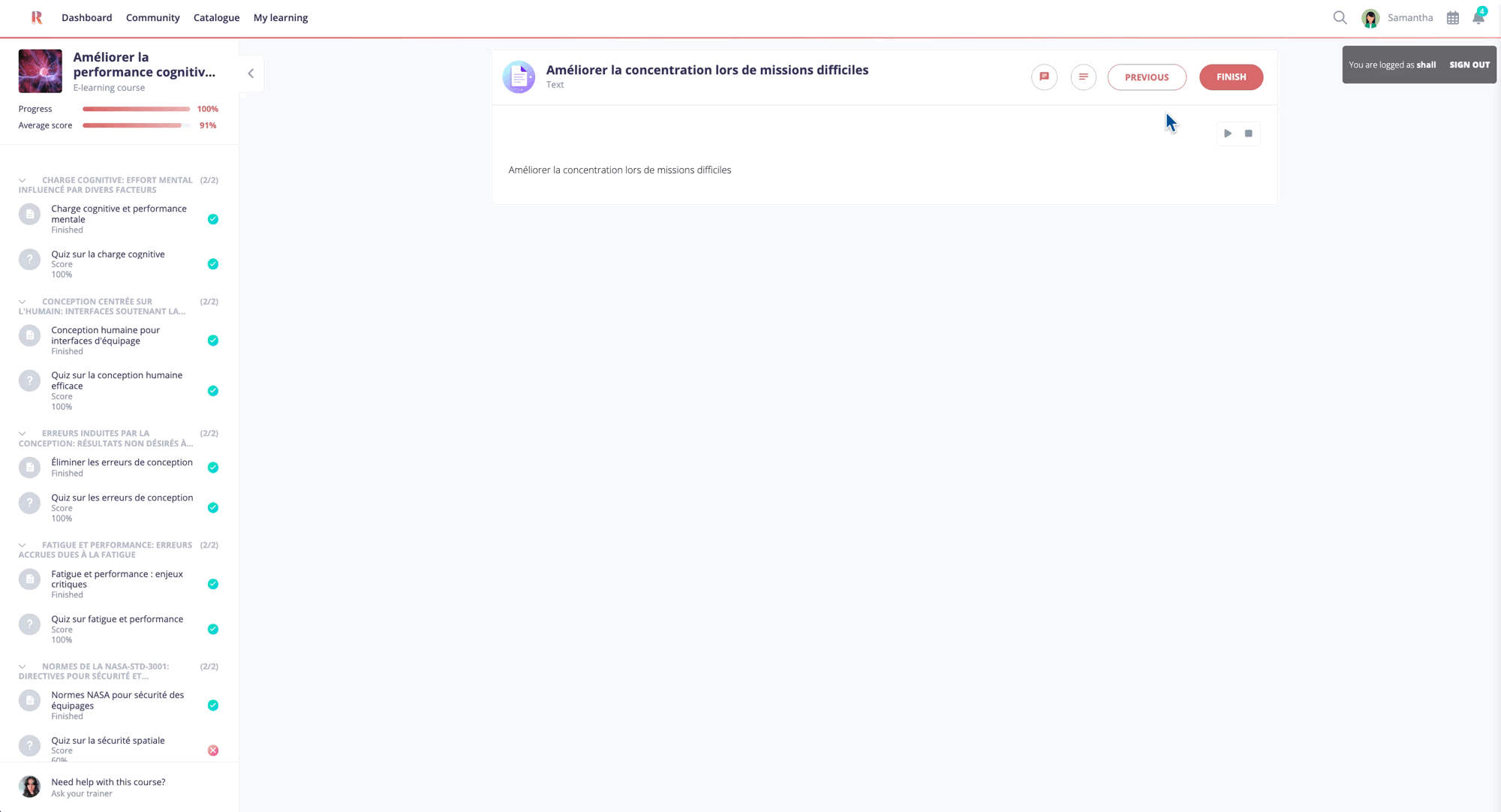Collapse the Fatigue et Performance section
Screen dimensions: 1501x812
(x=23, y=545)
